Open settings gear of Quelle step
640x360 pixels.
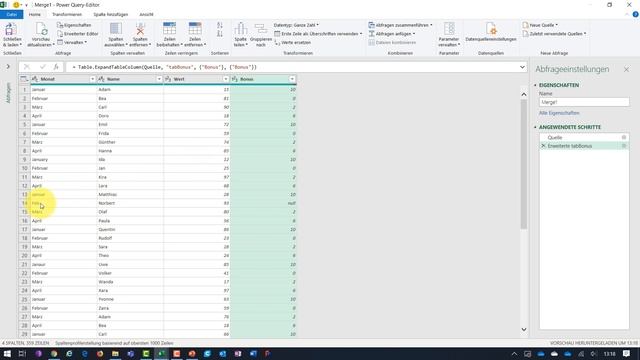[624, 138]
